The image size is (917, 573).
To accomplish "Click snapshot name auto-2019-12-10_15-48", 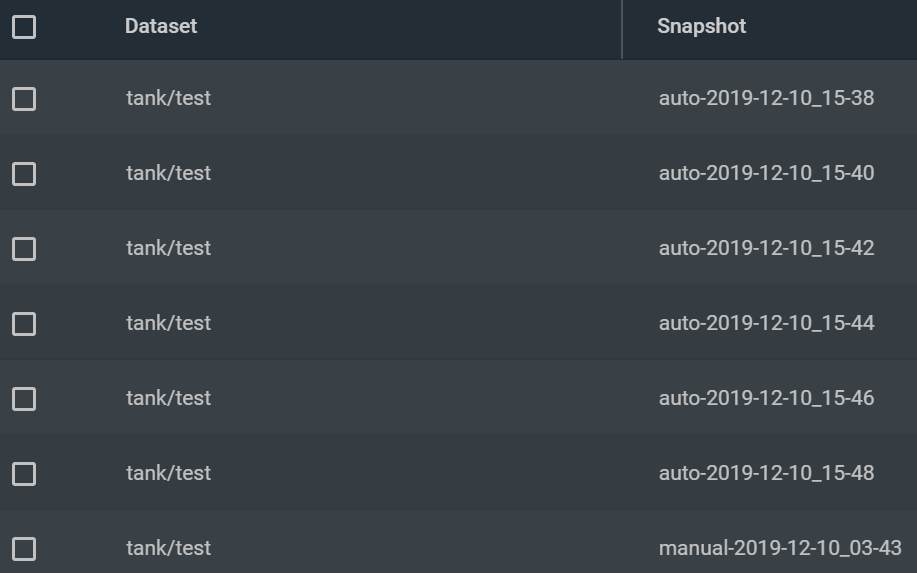I will tap(766, 472).
